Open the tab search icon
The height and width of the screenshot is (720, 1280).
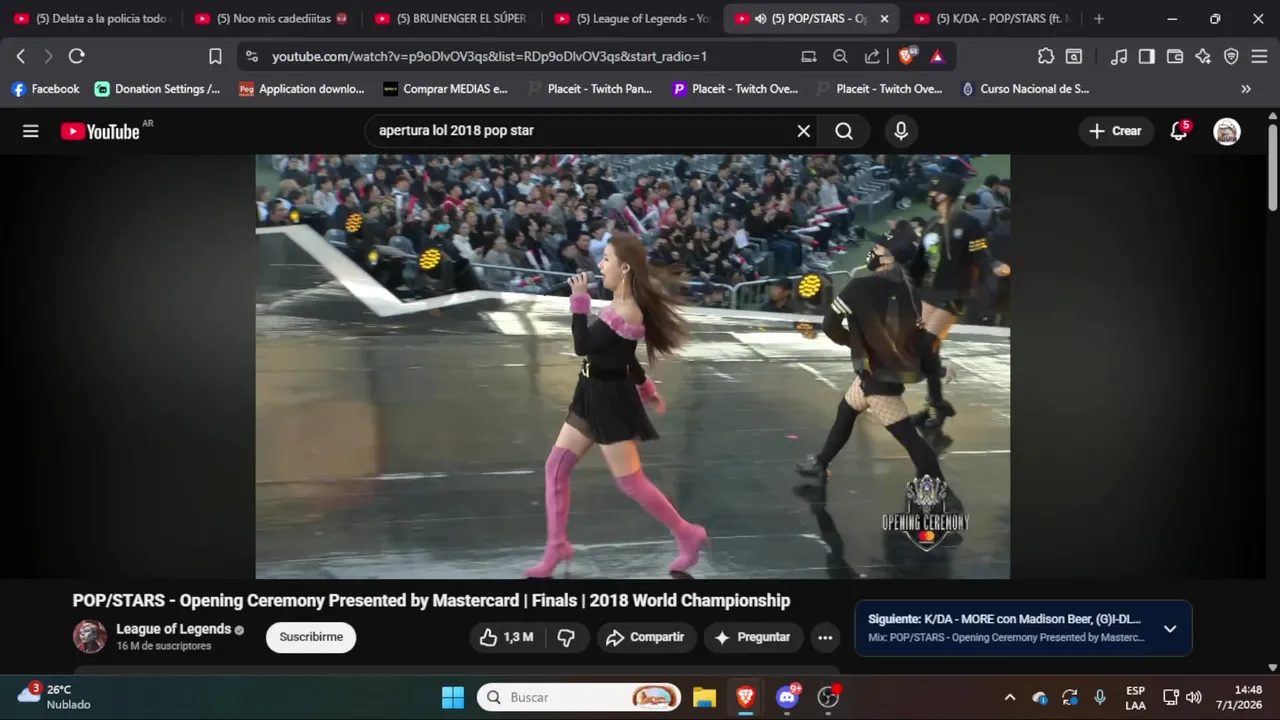point(1074,56)
